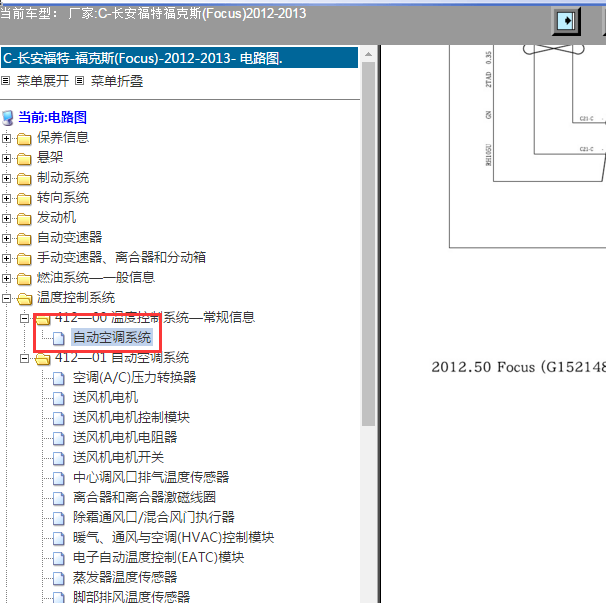Open 离合器和离合器激磁线圈 diagram

coord(144,497)
